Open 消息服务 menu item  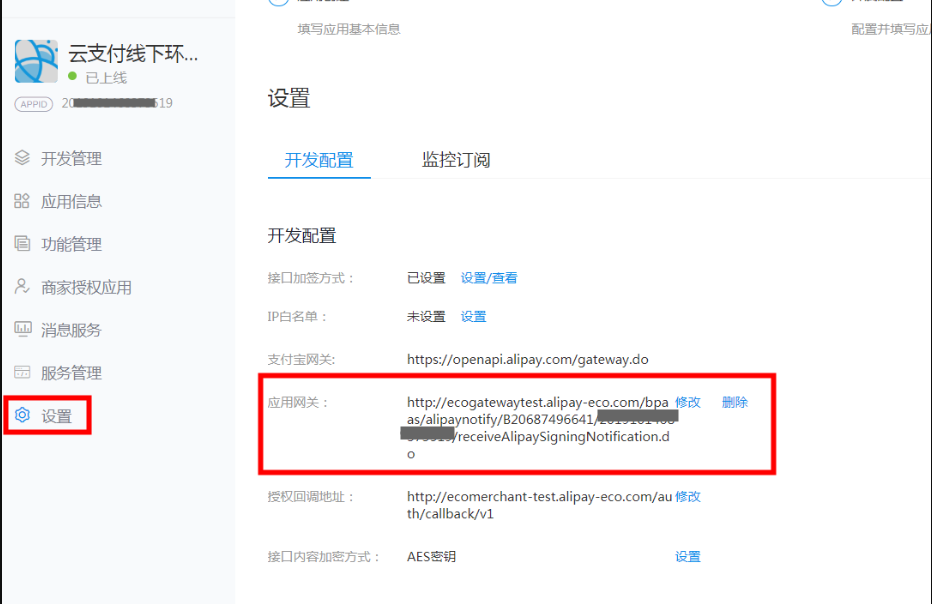tap(71, 331)
